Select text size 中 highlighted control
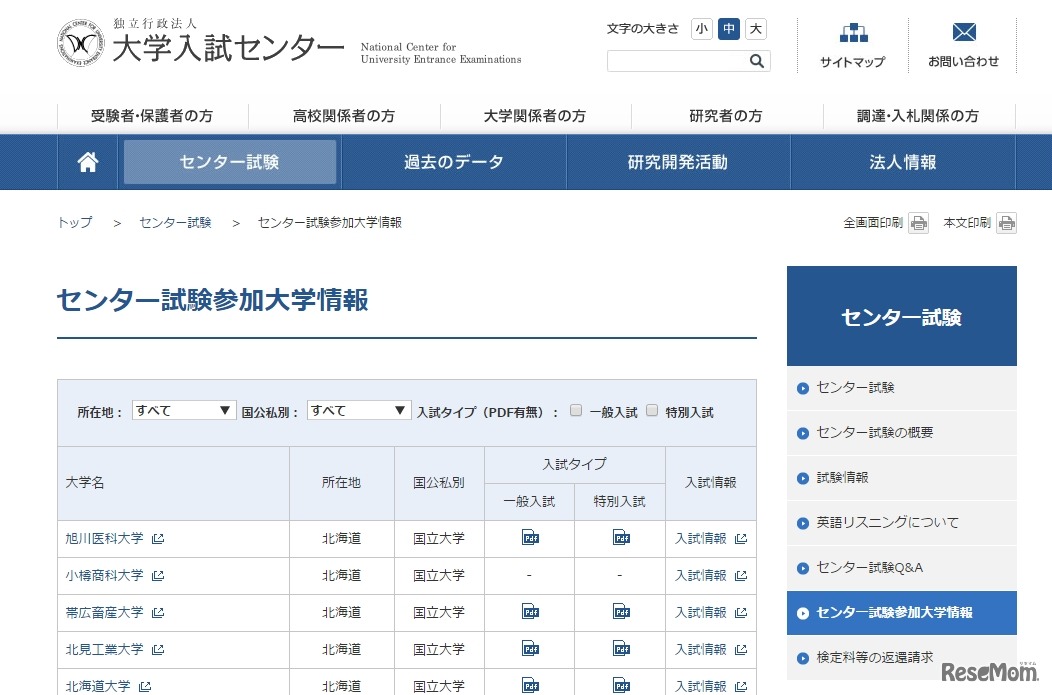The height and width of the screenshot is (695, 1052). coord(728,29)
